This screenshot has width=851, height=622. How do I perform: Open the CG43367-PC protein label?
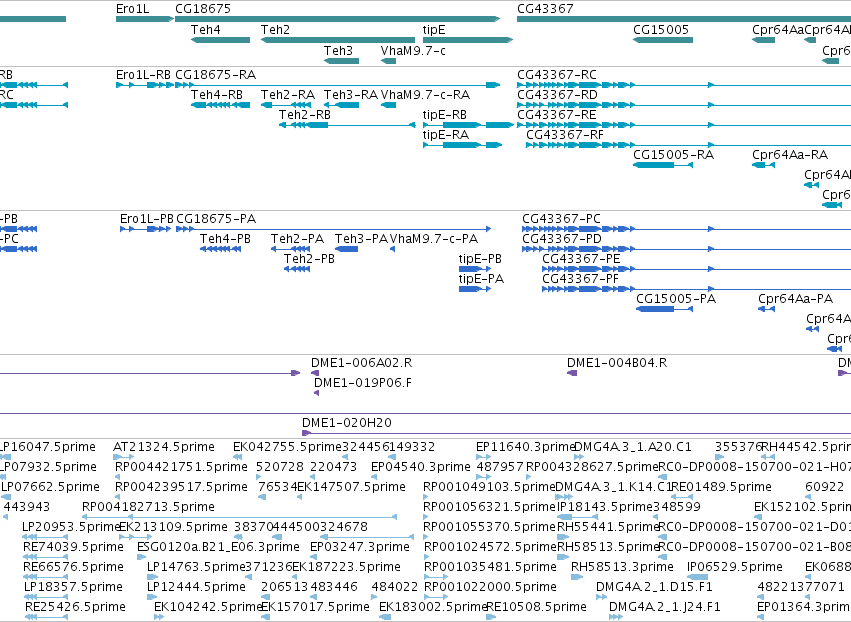562,219
